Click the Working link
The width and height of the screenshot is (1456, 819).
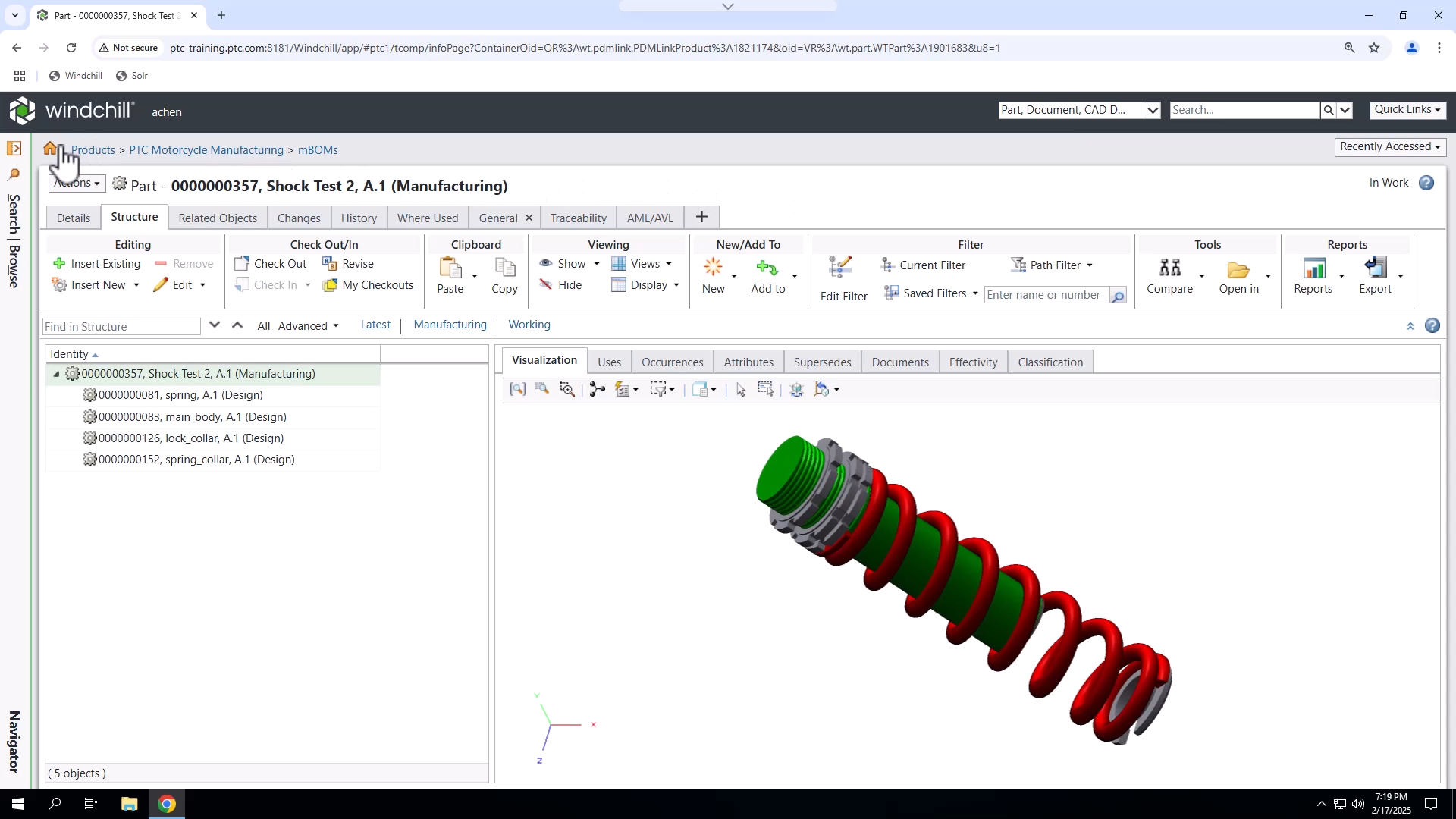click(529, 325)
